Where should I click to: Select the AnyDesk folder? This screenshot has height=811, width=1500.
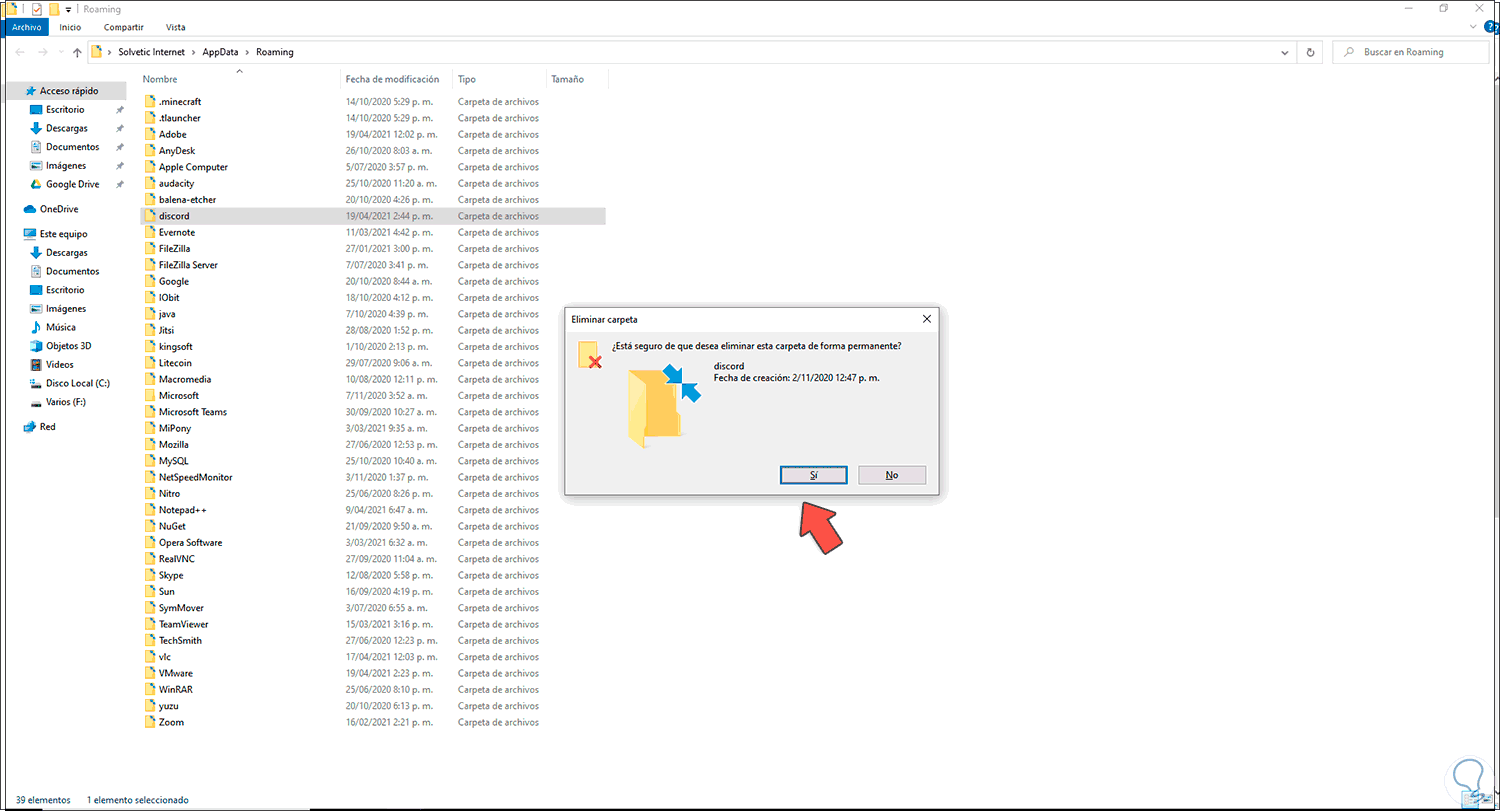point(373,151)
